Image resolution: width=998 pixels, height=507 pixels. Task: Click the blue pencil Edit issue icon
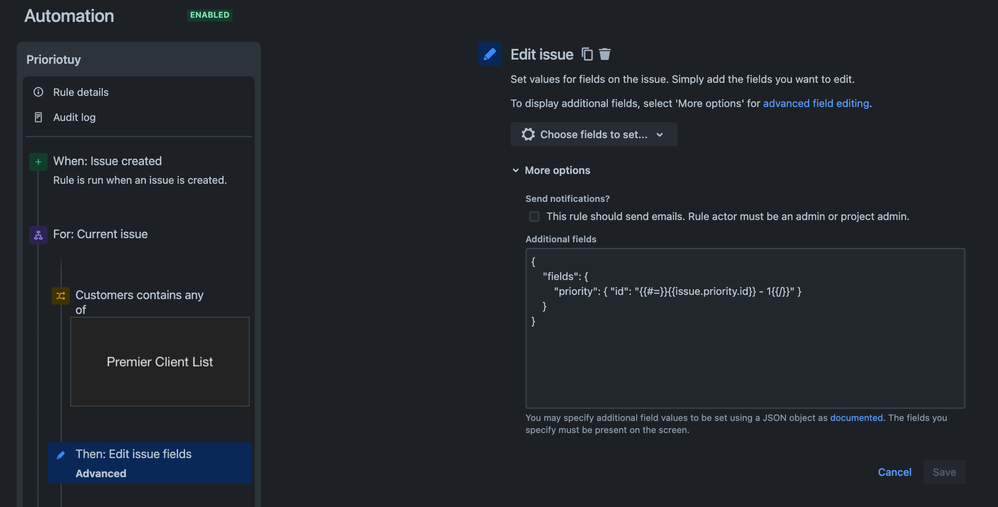point(489,54)
